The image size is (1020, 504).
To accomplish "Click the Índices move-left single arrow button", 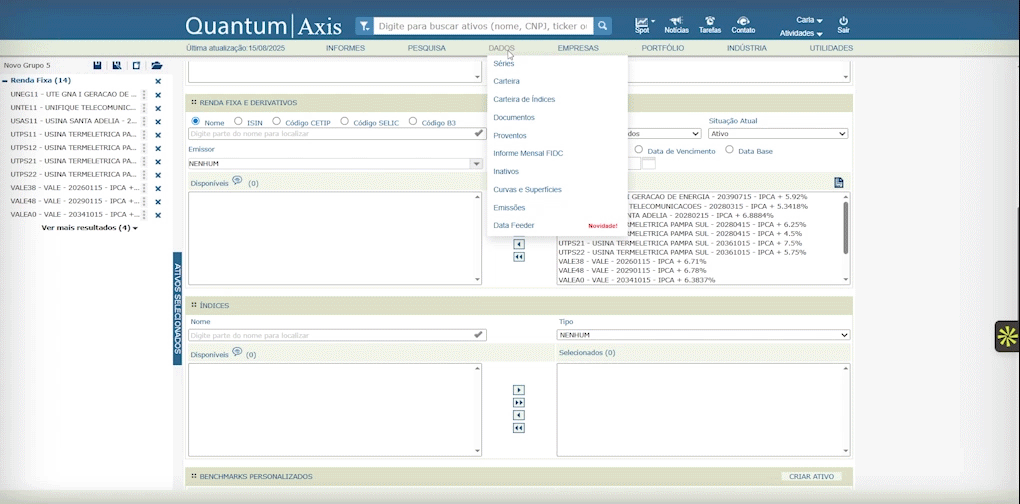I will 518,416.
